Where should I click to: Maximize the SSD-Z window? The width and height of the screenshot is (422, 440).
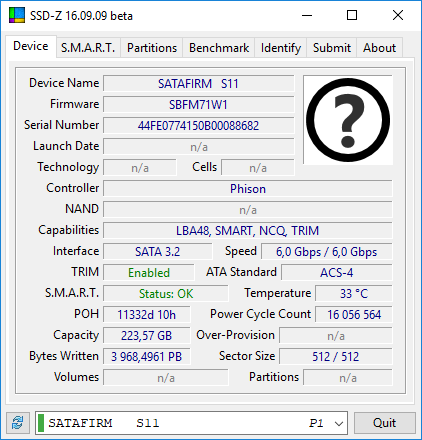[352, 15]
